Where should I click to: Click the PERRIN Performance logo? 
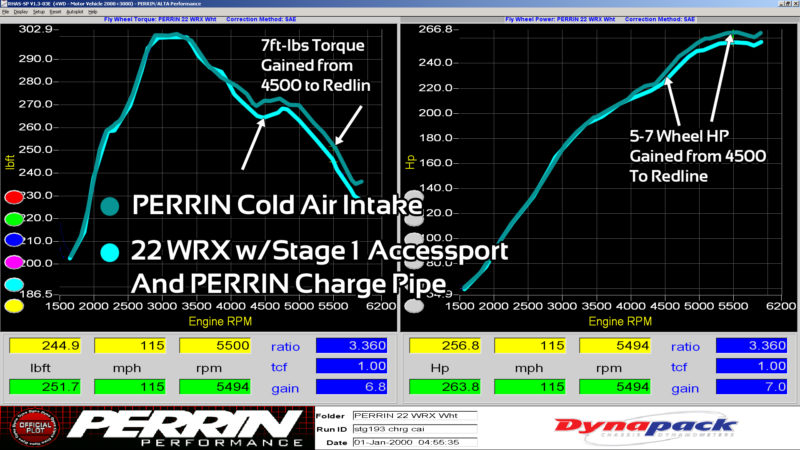[186, 428]
